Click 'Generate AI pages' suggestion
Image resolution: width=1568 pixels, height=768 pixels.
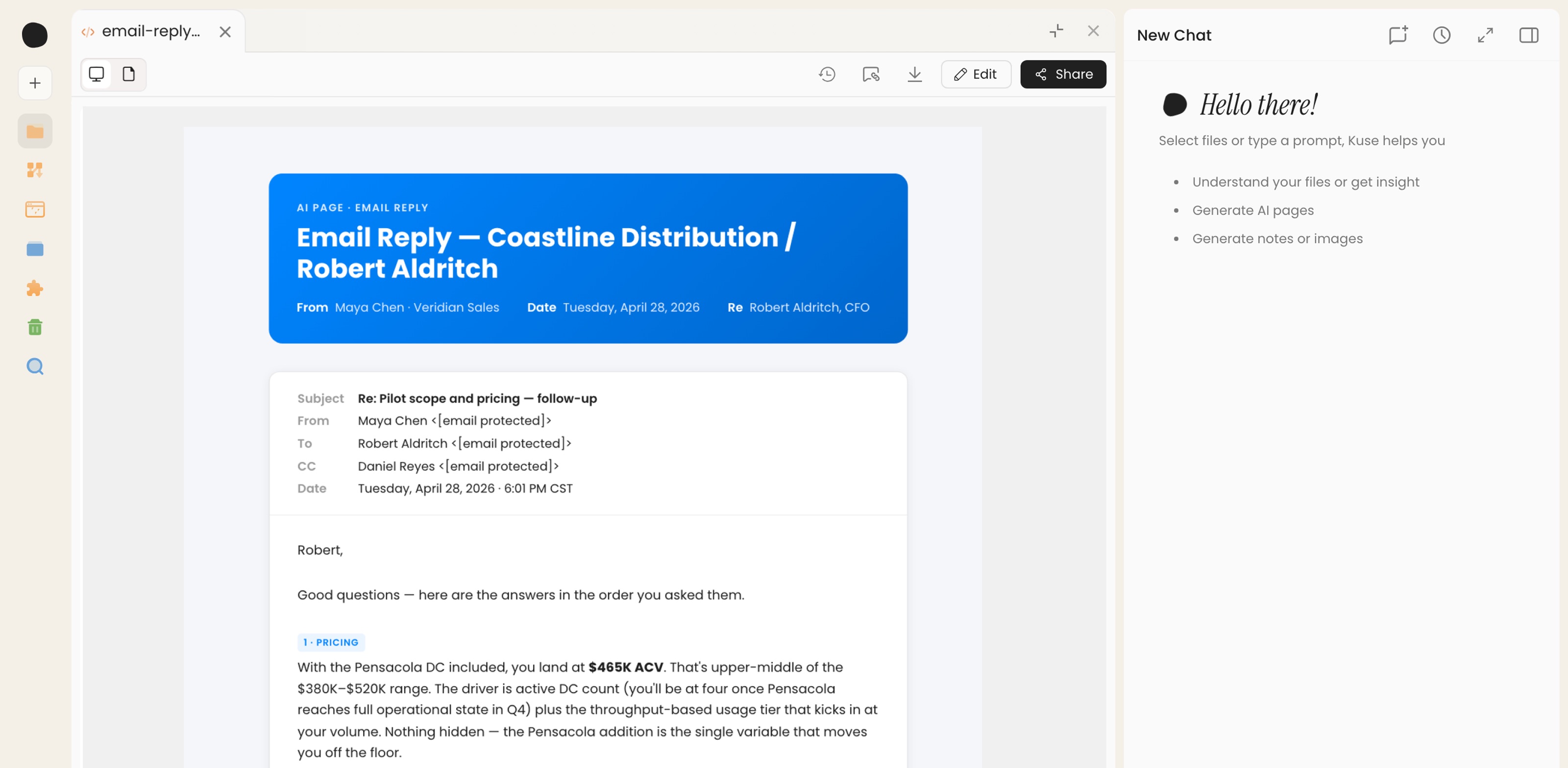click(1253, 211)
